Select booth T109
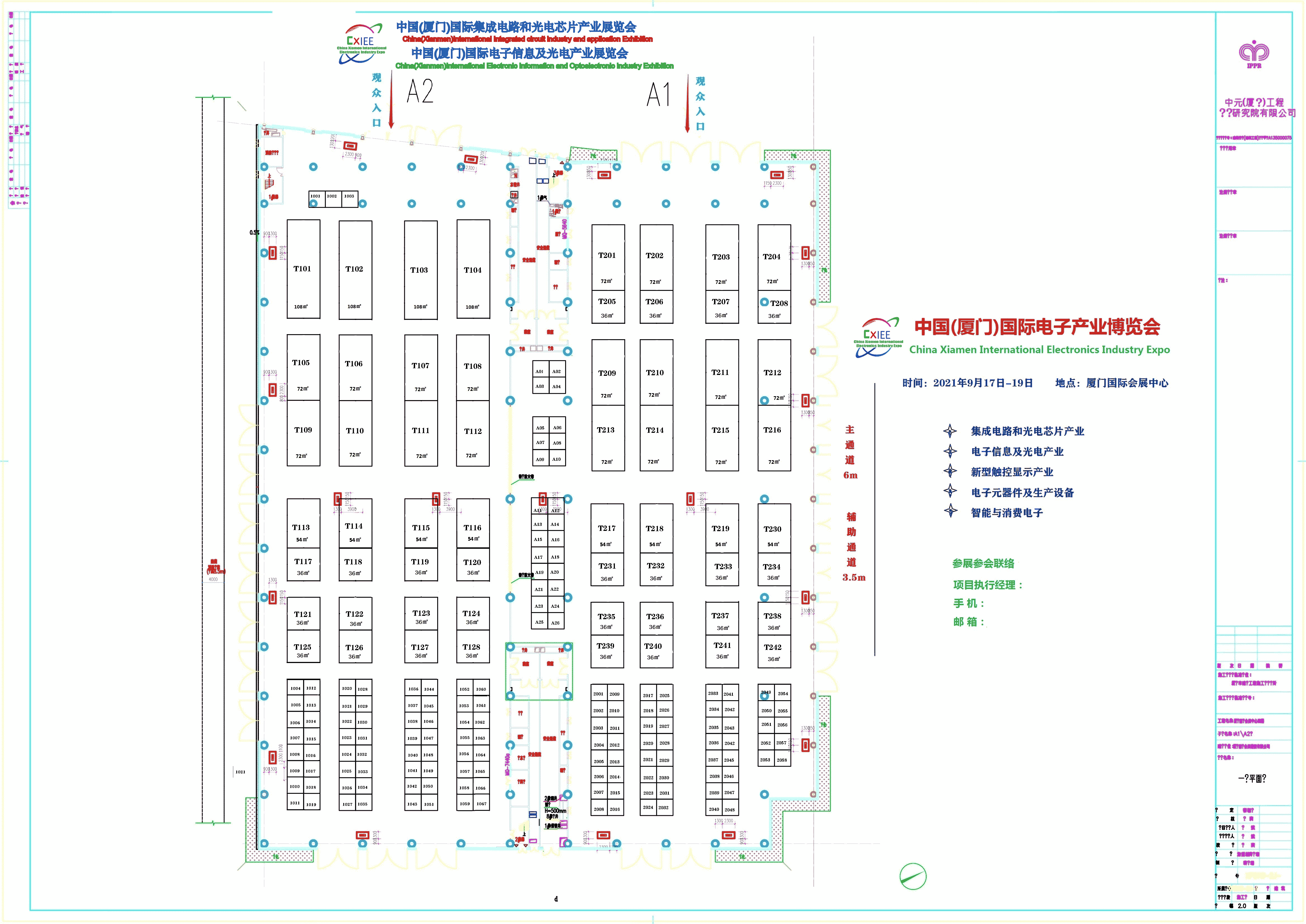The height and width of the screenshot is (924, 1306). click(303, 433)
